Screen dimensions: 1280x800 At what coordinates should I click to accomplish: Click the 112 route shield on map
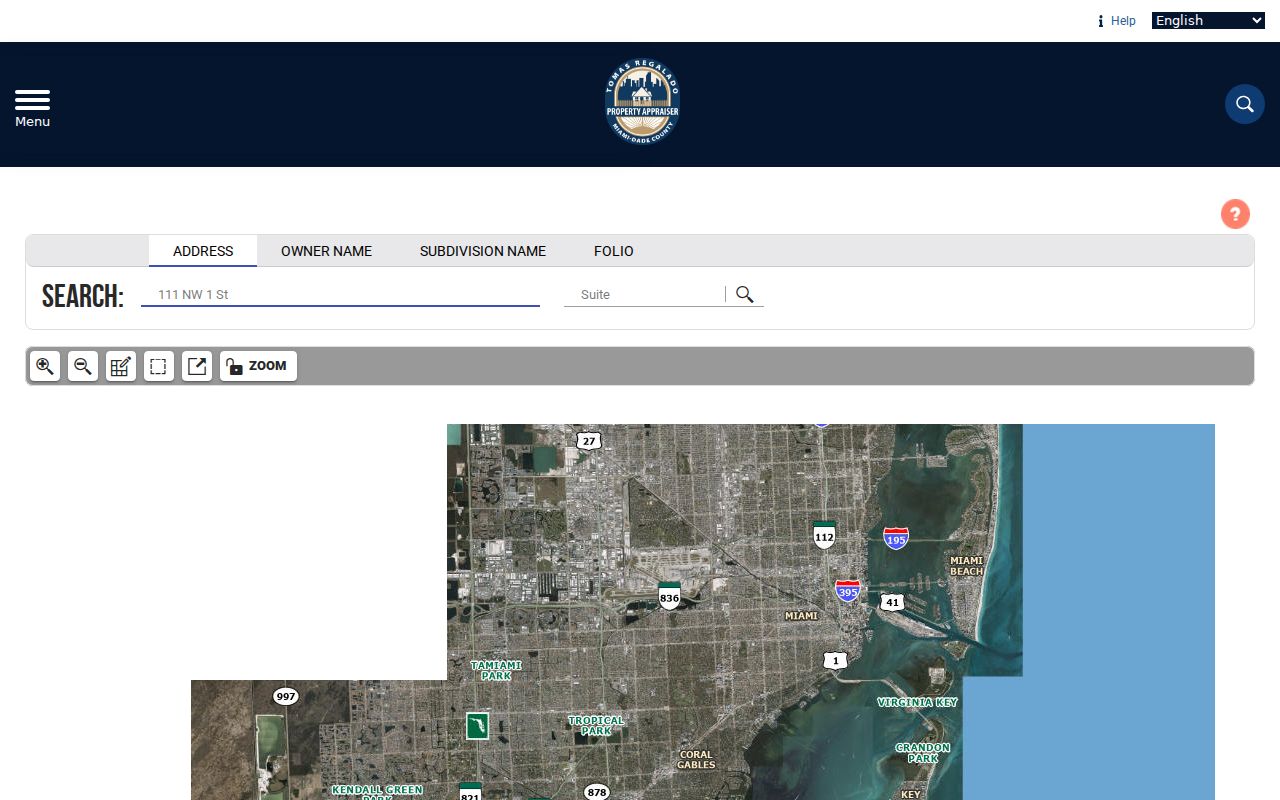(824, 534)
